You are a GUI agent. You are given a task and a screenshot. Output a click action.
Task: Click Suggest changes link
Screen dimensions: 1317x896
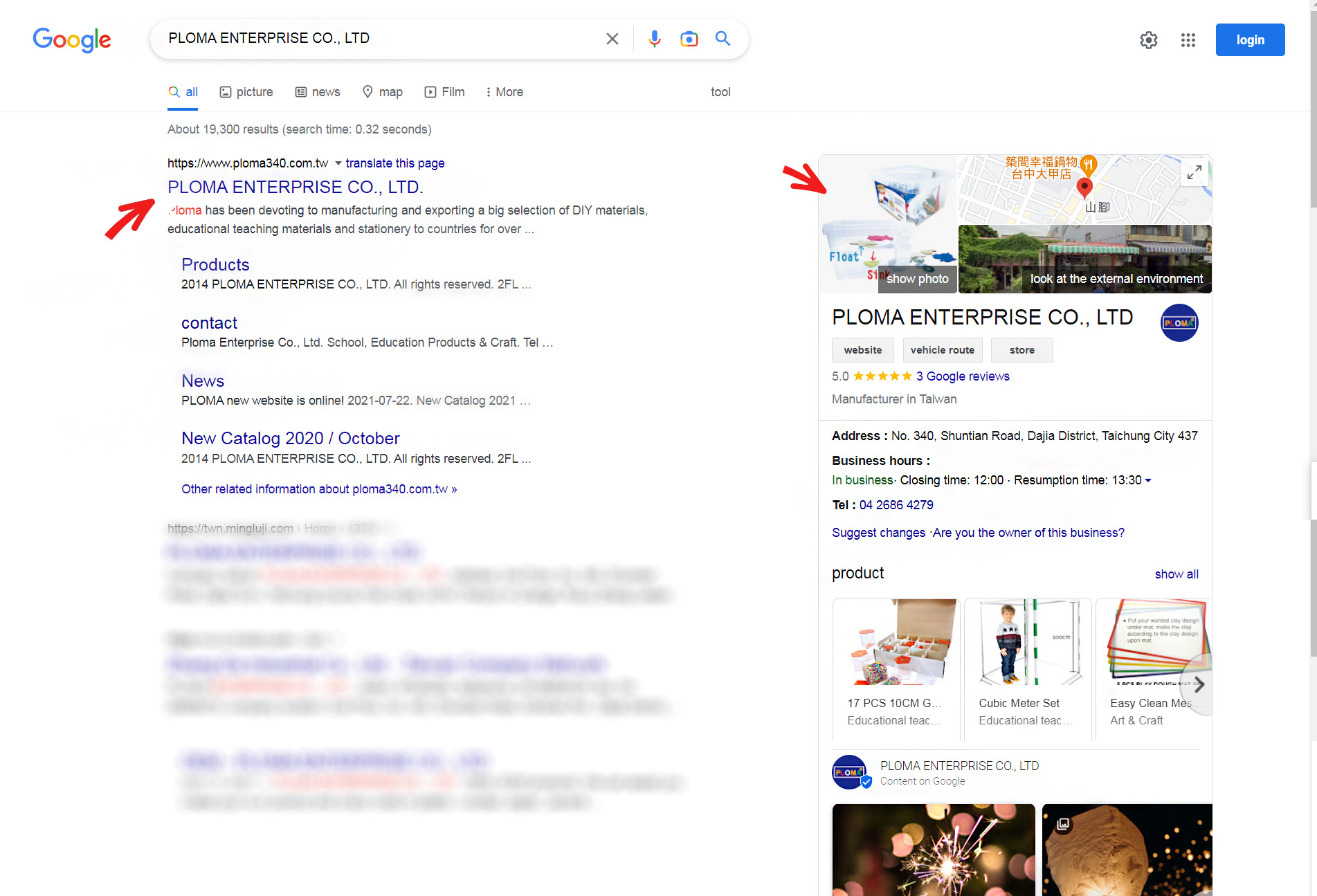(878, 533)
